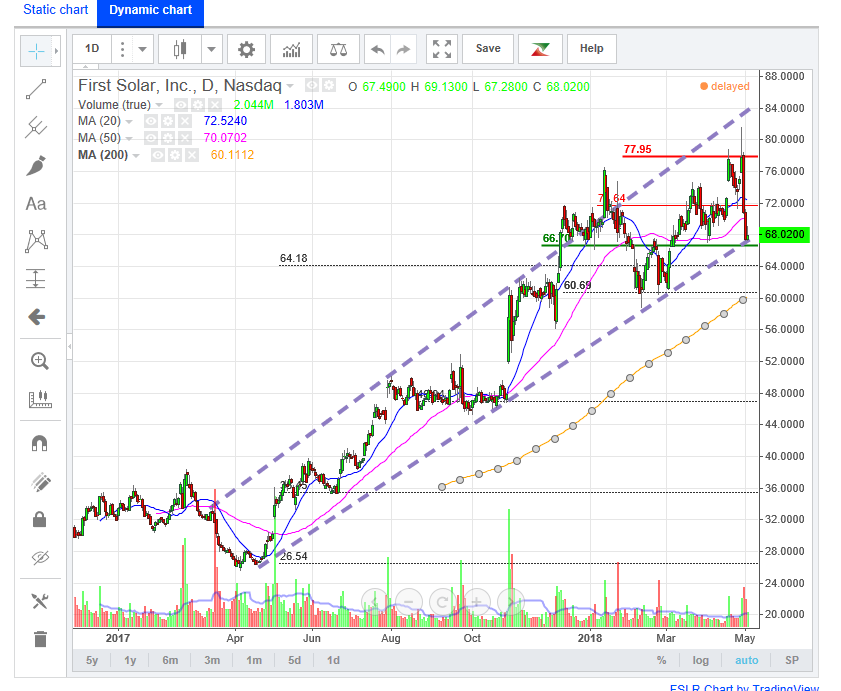Select the price range measuring tool
Viewport: 841px width, 691px height.
click(x=36, y=279)
